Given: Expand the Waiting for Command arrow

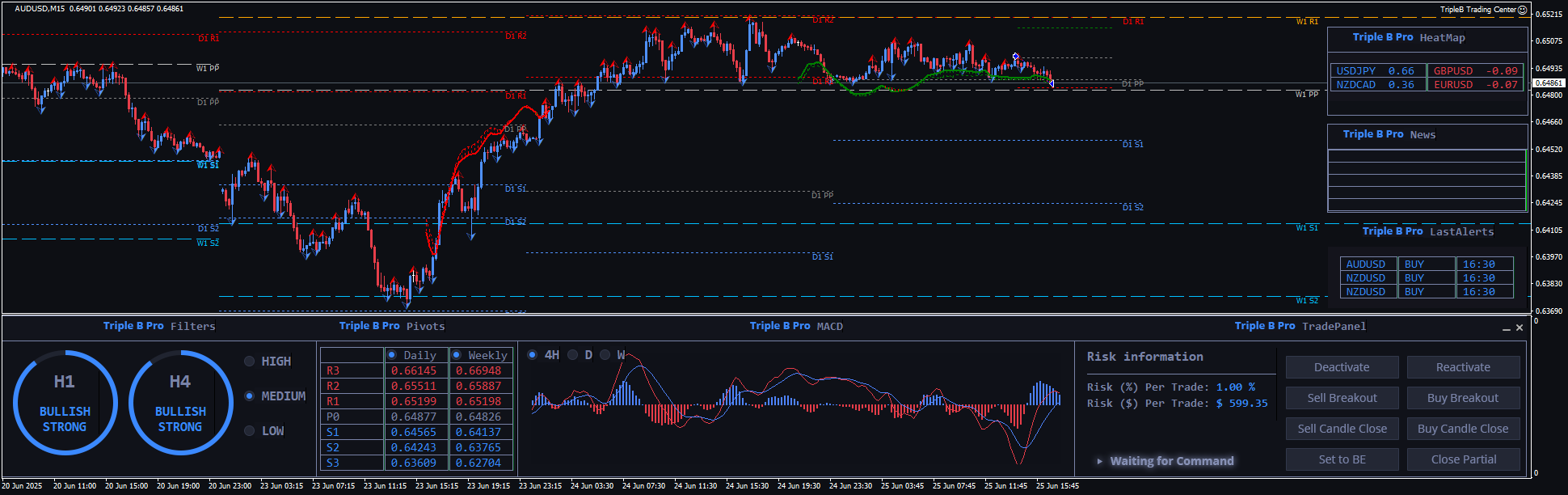Looking at the screenshot, I should click(x=1099, y=461).
